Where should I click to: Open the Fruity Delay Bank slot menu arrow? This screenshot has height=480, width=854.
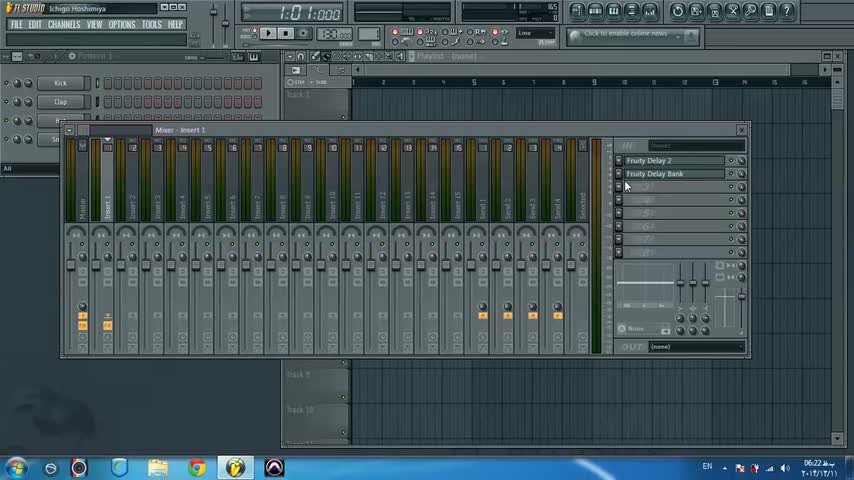click(x=619, y=174)
